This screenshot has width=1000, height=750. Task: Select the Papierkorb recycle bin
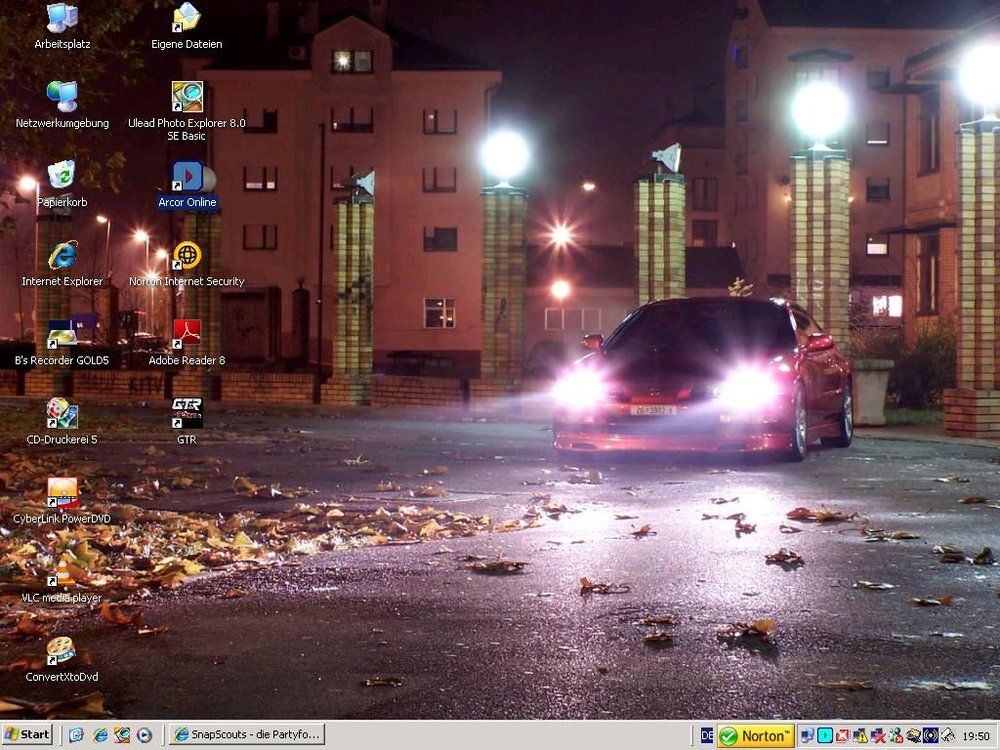tap(62, 176)
